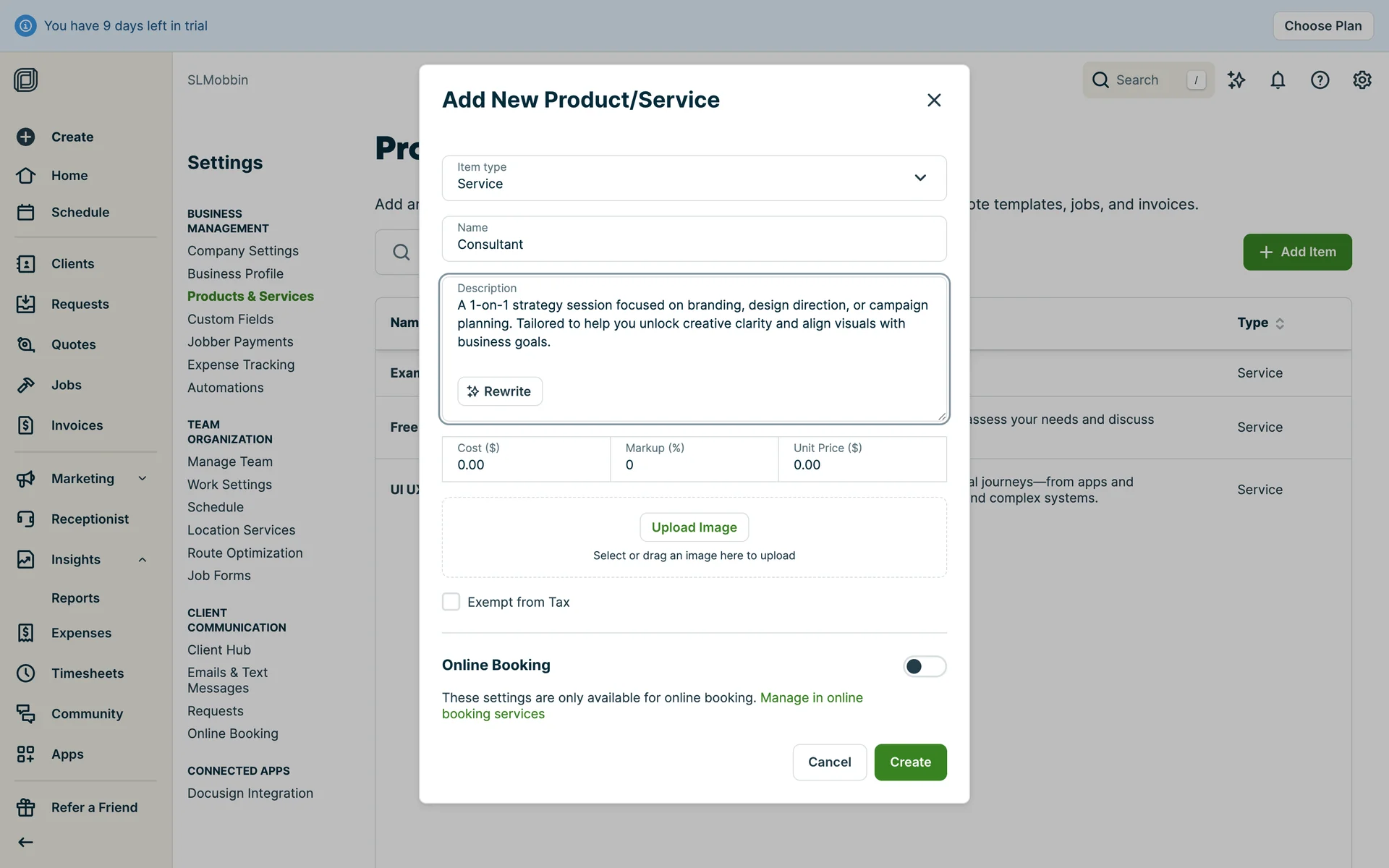Open settings gear icon in header
Image resolution: width=1389 pixels, height=868 pixels.
click(1362, 80)
